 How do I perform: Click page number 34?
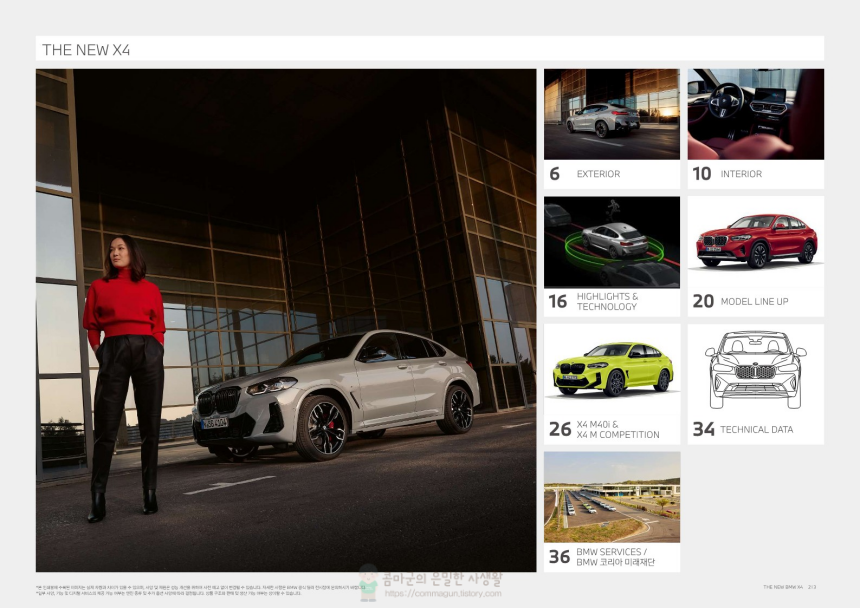click(x=704, y=429)
